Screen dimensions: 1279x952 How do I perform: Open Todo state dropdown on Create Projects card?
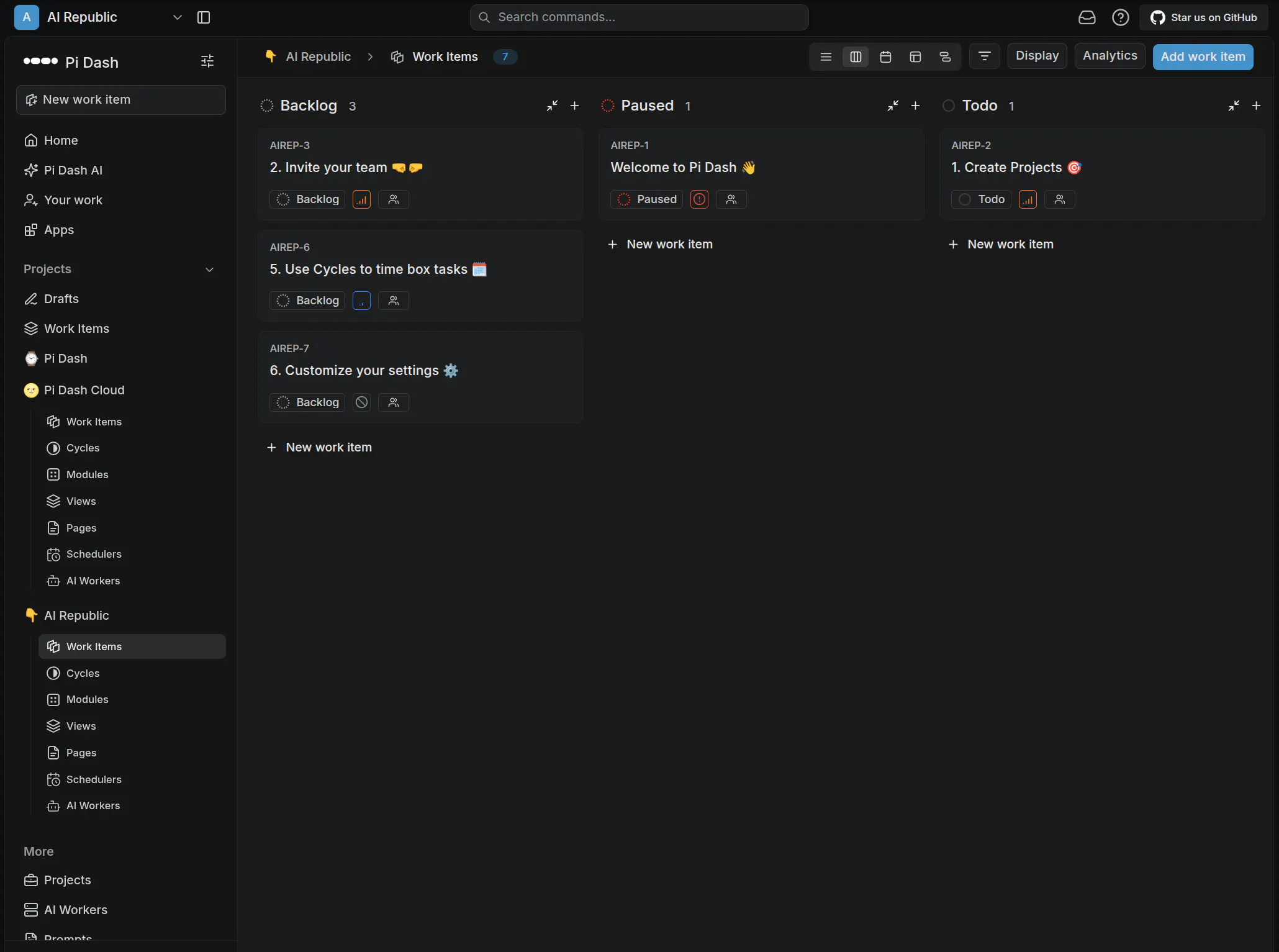981,199
